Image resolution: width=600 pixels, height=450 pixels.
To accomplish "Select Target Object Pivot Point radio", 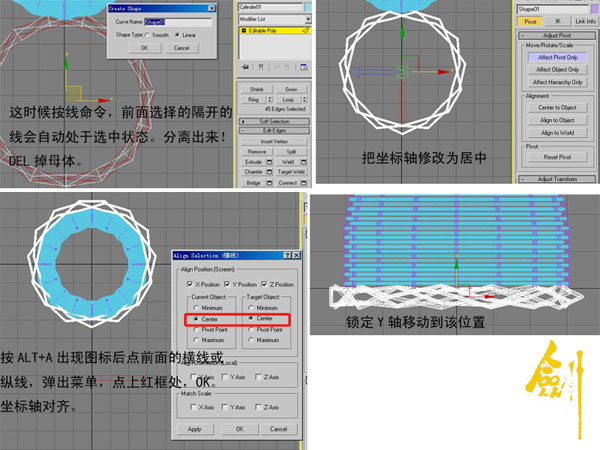I will coord(251,329).
